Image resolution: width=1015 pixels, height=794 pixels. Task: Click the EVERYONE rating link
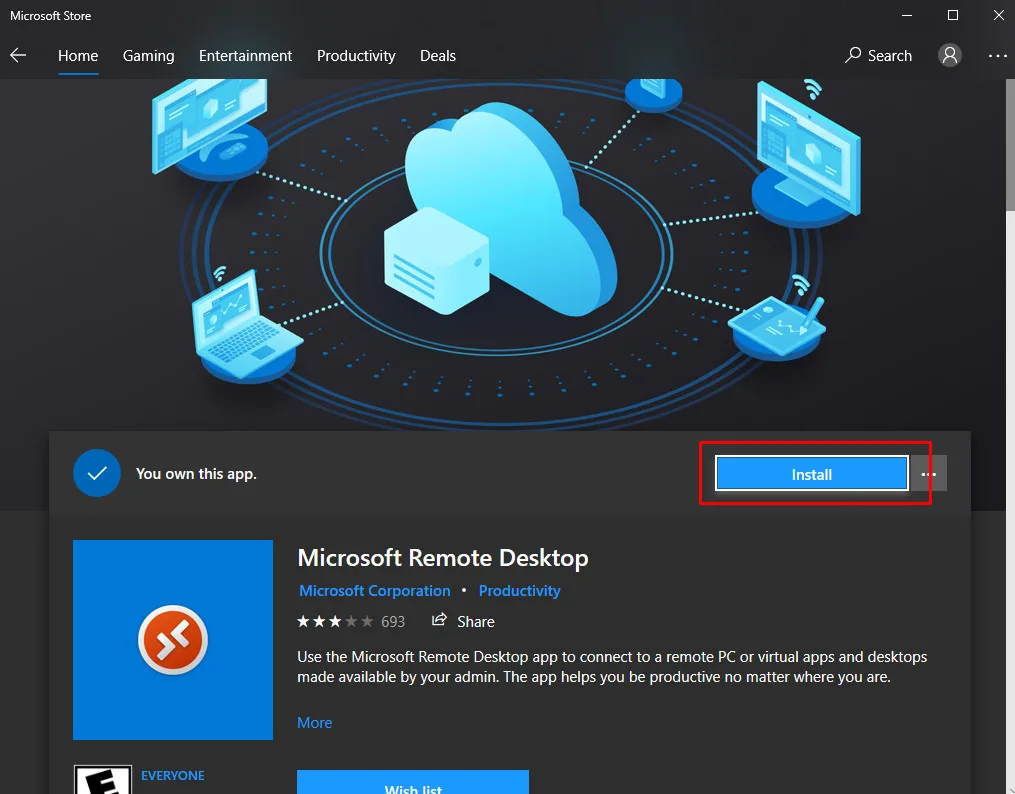[x=173, y=775]
